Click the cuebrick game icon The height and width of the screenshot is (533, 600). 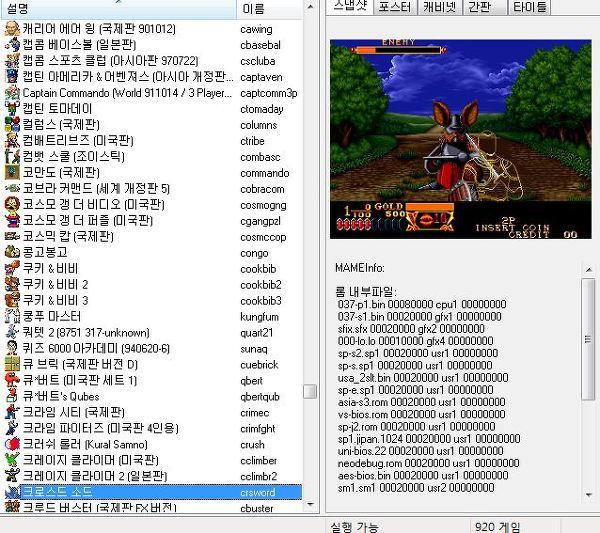(x=12, y=364)
